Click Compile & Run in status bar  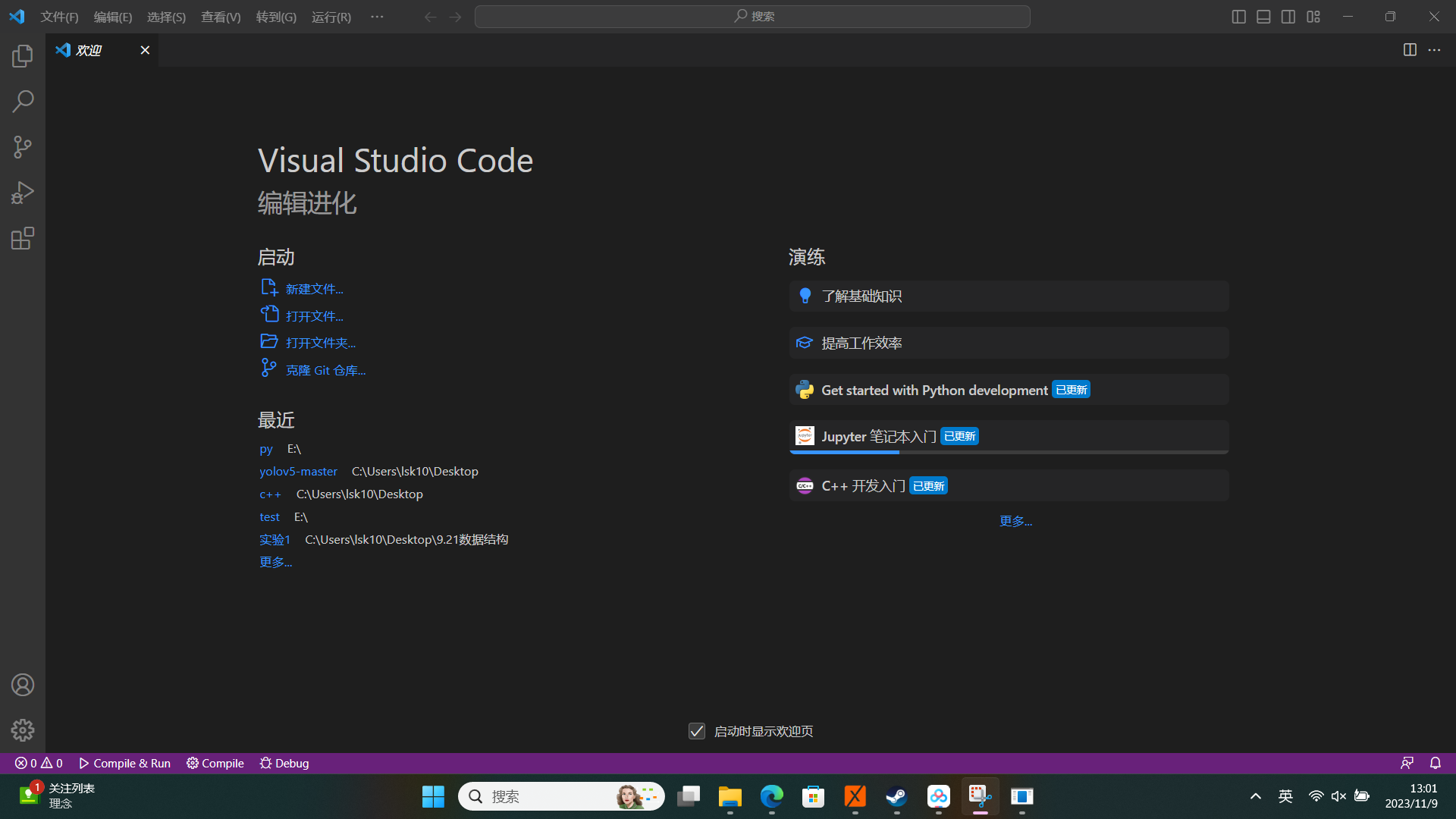coord(124,763)
